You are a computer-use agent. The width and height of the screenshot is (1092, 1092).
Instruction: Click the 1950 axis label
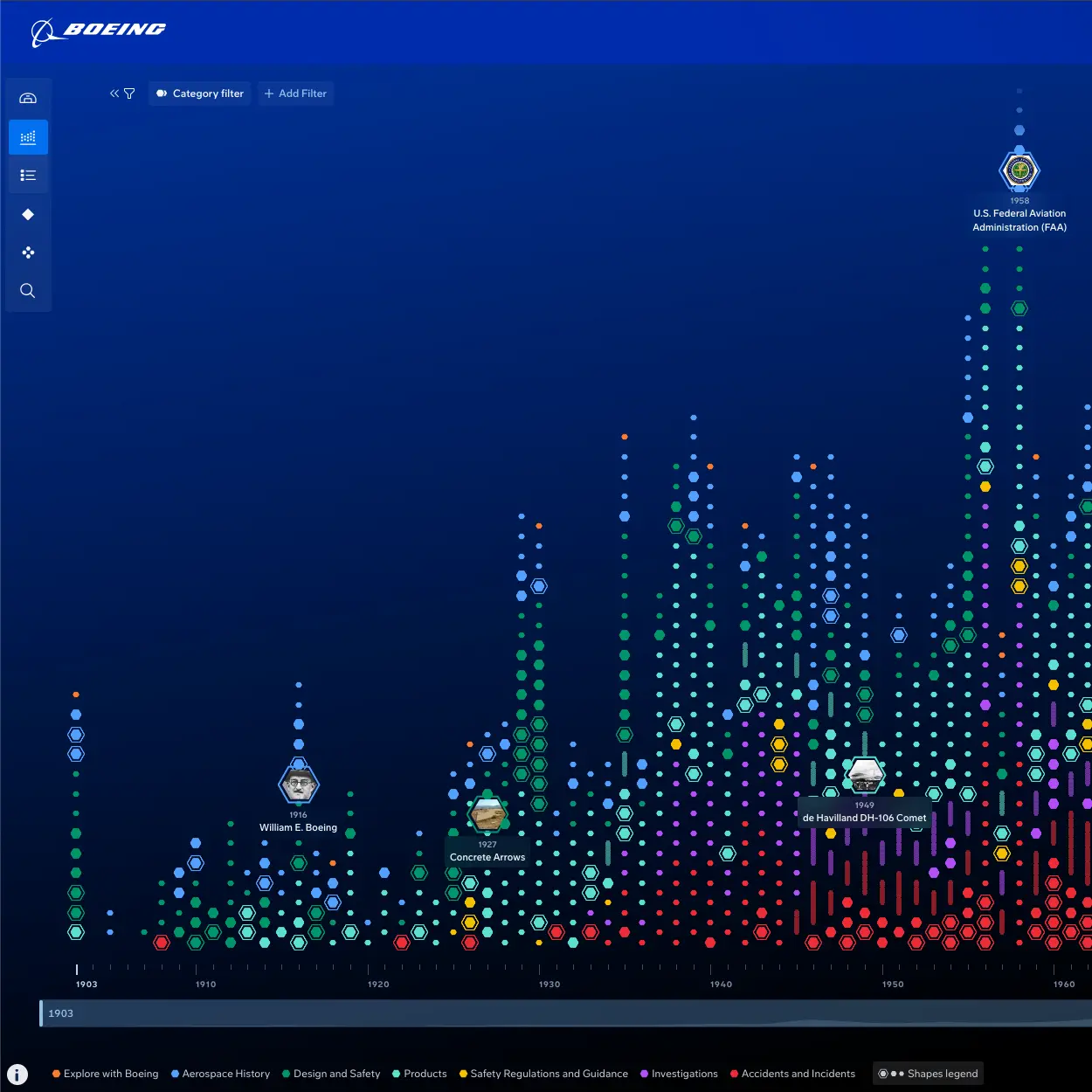click(893, 985)
